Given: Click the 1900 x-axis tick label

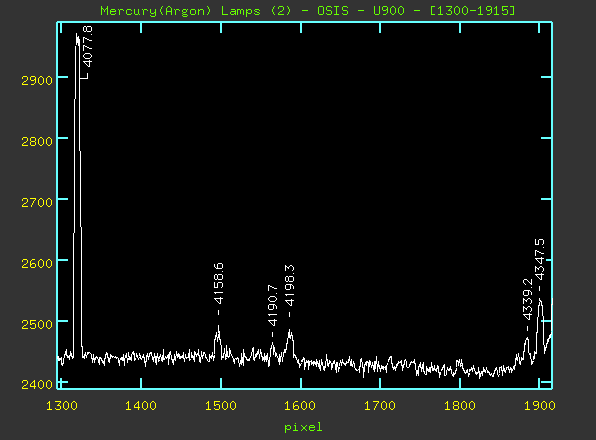Looking at the screenshot, I should [x=540, y=406].
